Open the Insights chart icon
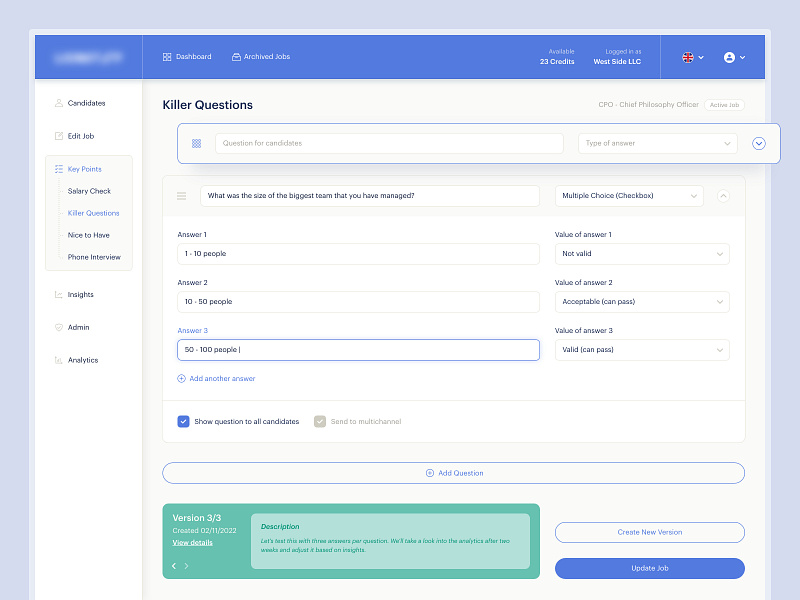 [60, 294]
